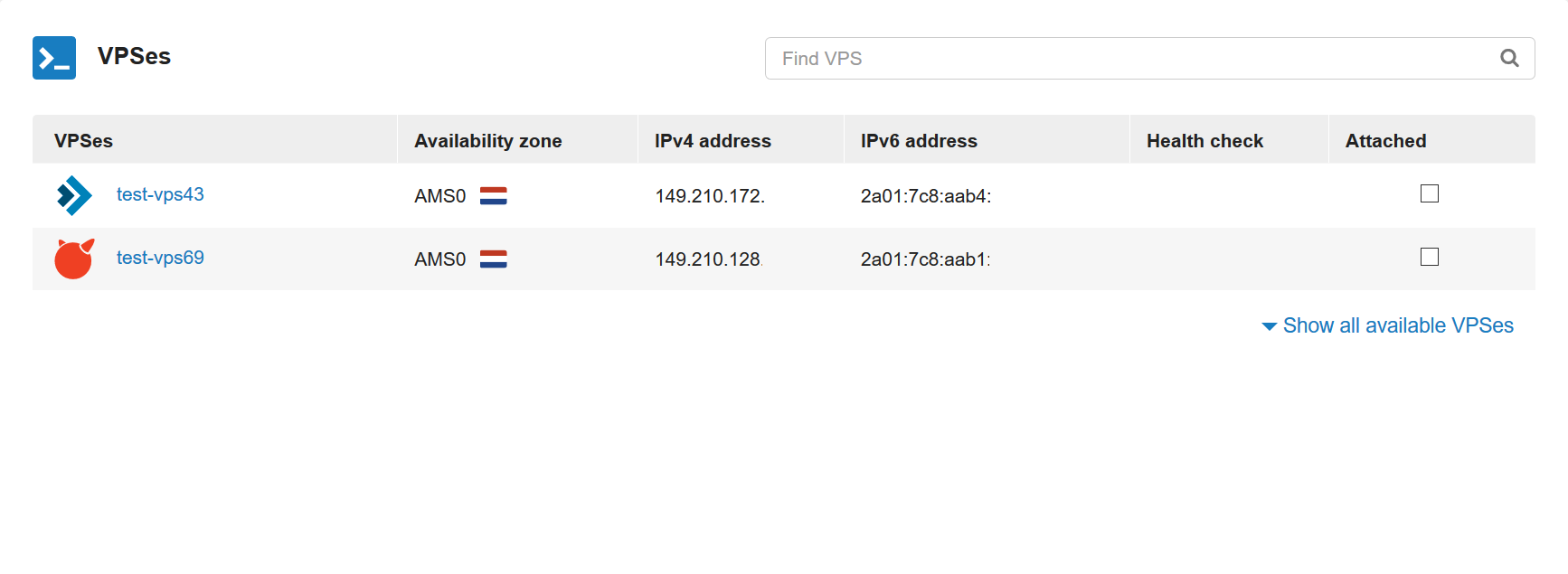Open the test-vps43 details link

pyautogui.click(x=160, y=194)
